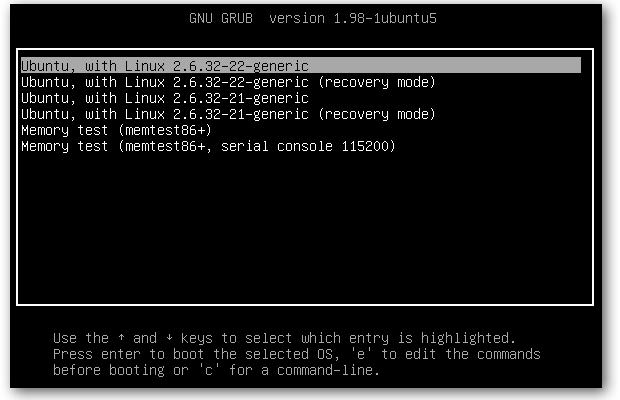This screenshot has width=620, height=400.
Task: Choose Linux 2.6.32-22-generic recovery mode entry
Action: [x=228, y=82]
